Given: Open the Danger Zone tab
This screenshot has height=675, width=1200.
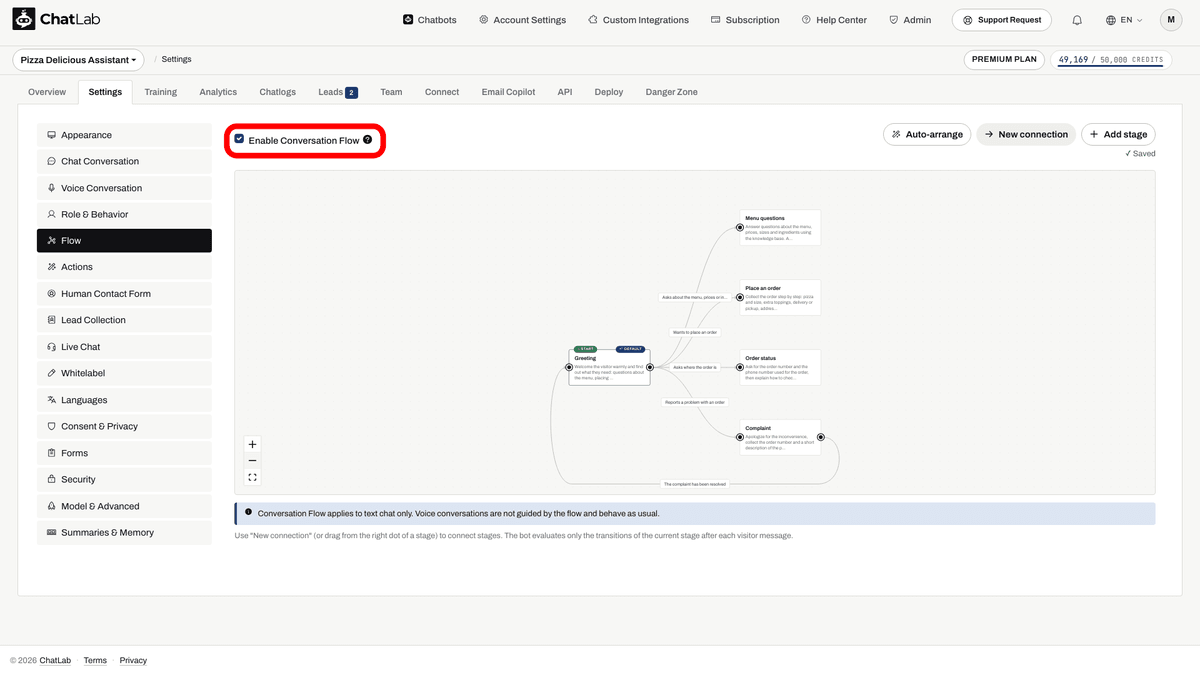Looking at the screenshot, I should (x=672, y=92).
